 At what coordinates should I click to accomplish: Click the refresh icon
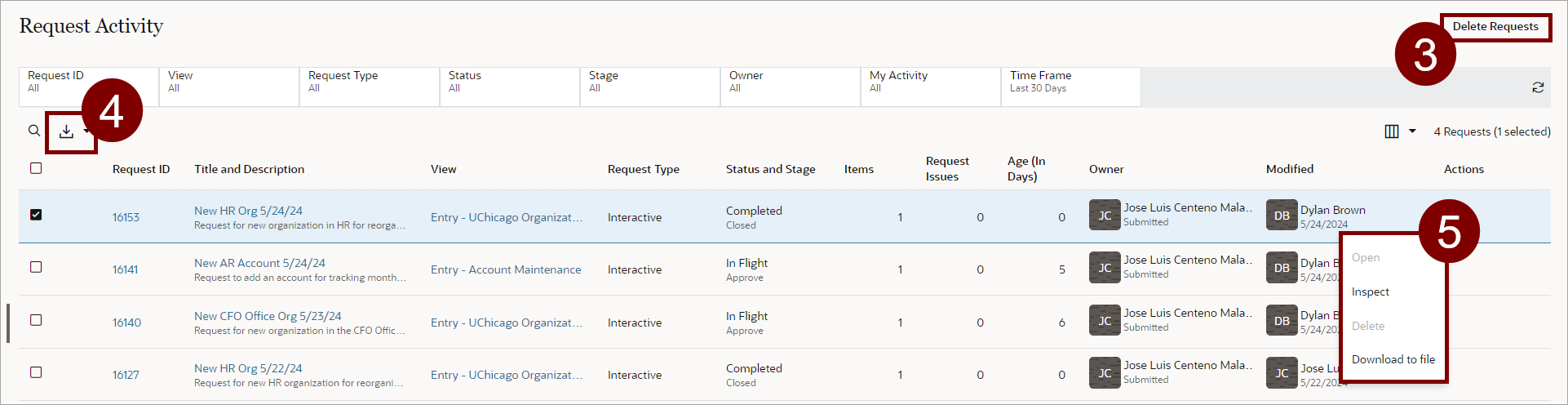[x=1538, y=87]
